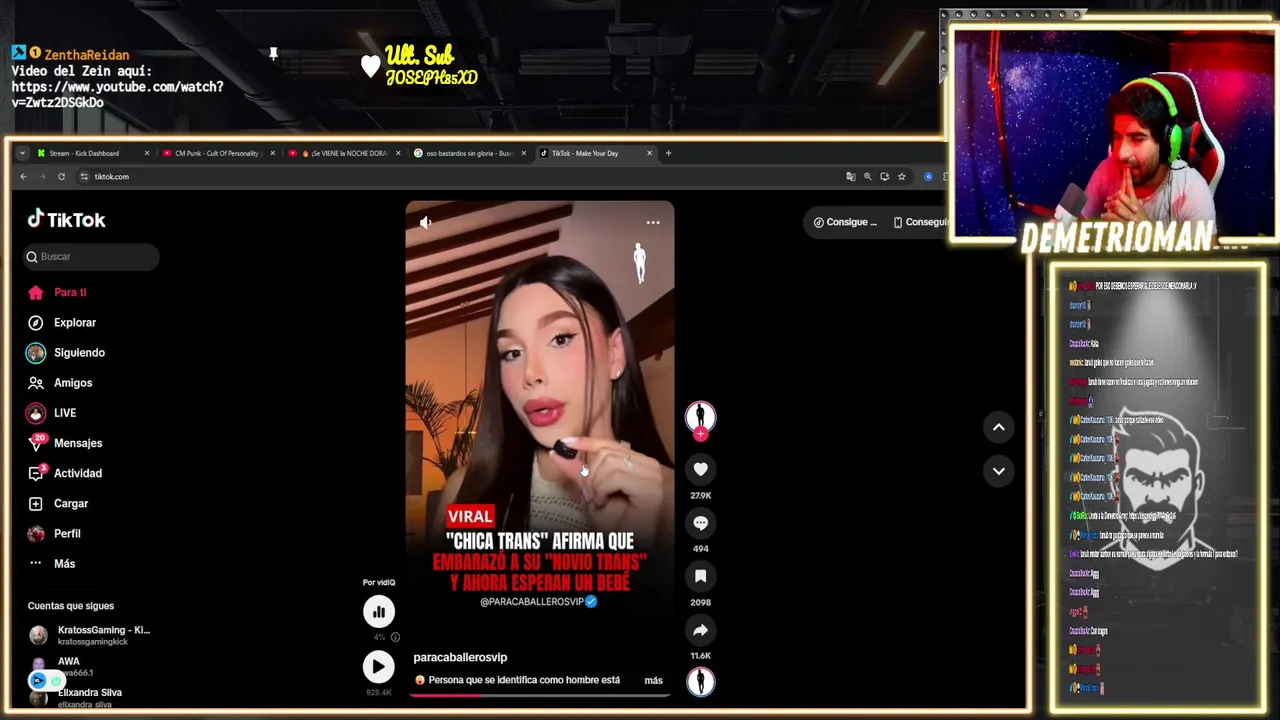
Task: Click the translate page icon
Action: [x=851, y=176]
